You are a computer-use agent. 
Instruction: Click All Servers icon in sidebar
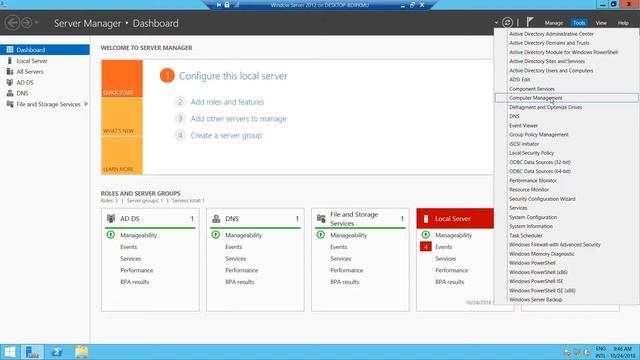pyautogui.click(x=10, y=71)
